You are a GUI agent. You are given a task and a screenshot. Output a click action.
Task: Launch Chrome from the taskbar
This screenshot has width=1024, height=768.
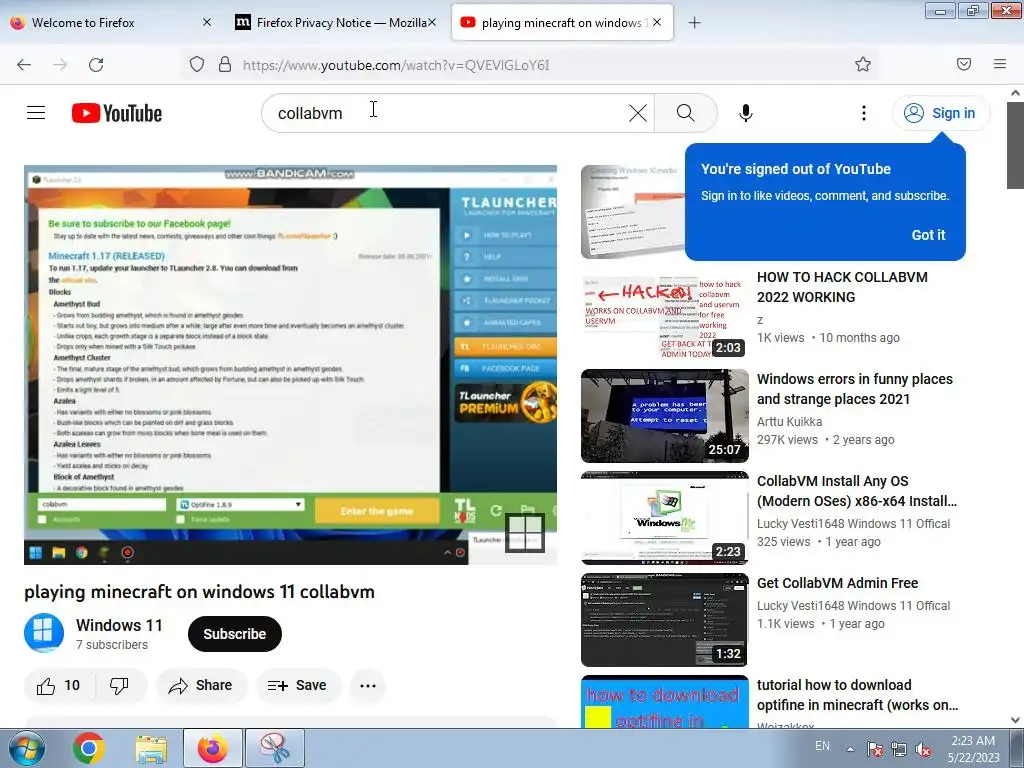click(88, 748)
